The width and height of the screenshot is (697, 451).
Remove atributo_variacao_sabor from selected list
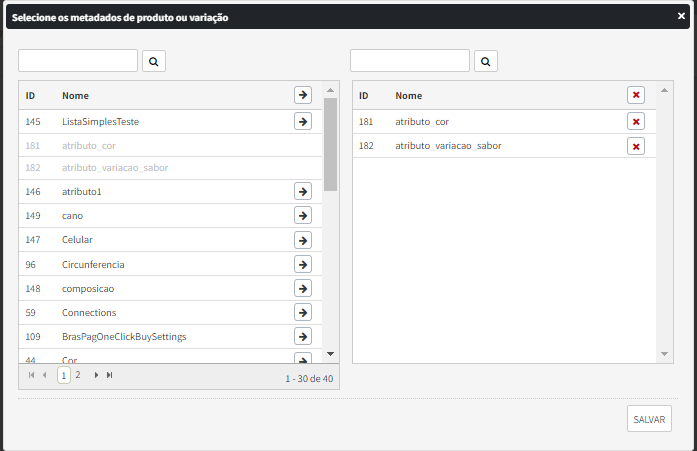tap(636, 146)
